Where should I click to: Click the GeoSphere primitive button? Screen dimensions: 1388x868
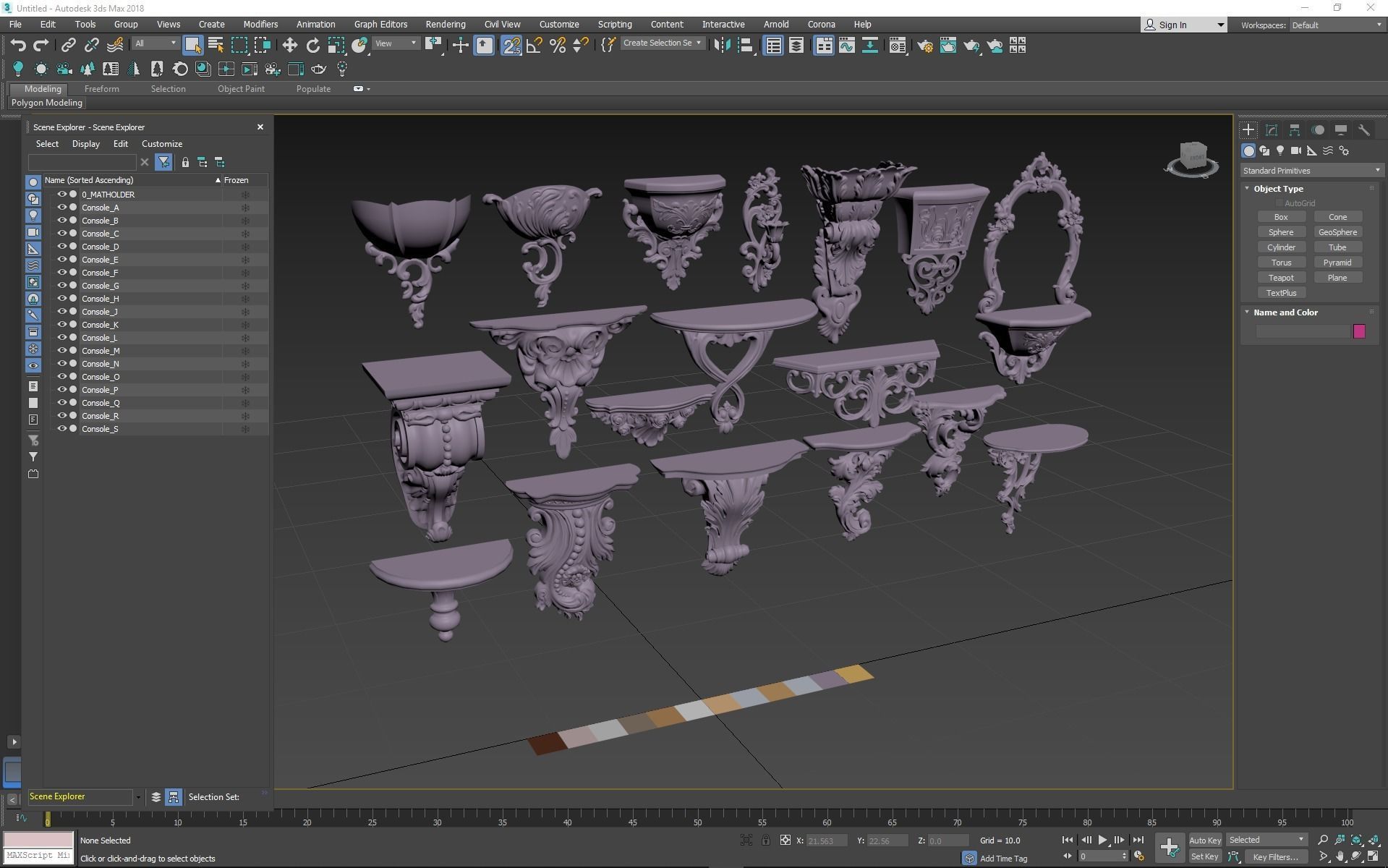click(1337, 232)
